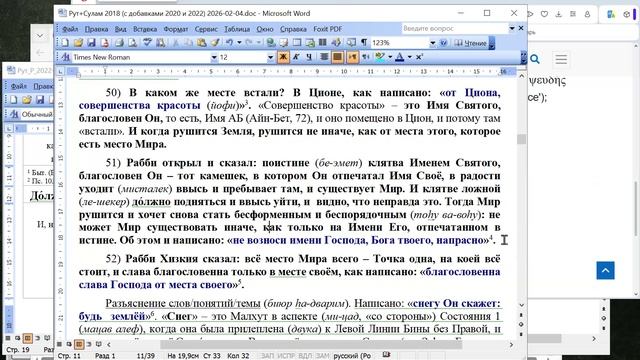Open the Research pane icon
This screenshot has height=360, width=640.
tap(160, 42)
